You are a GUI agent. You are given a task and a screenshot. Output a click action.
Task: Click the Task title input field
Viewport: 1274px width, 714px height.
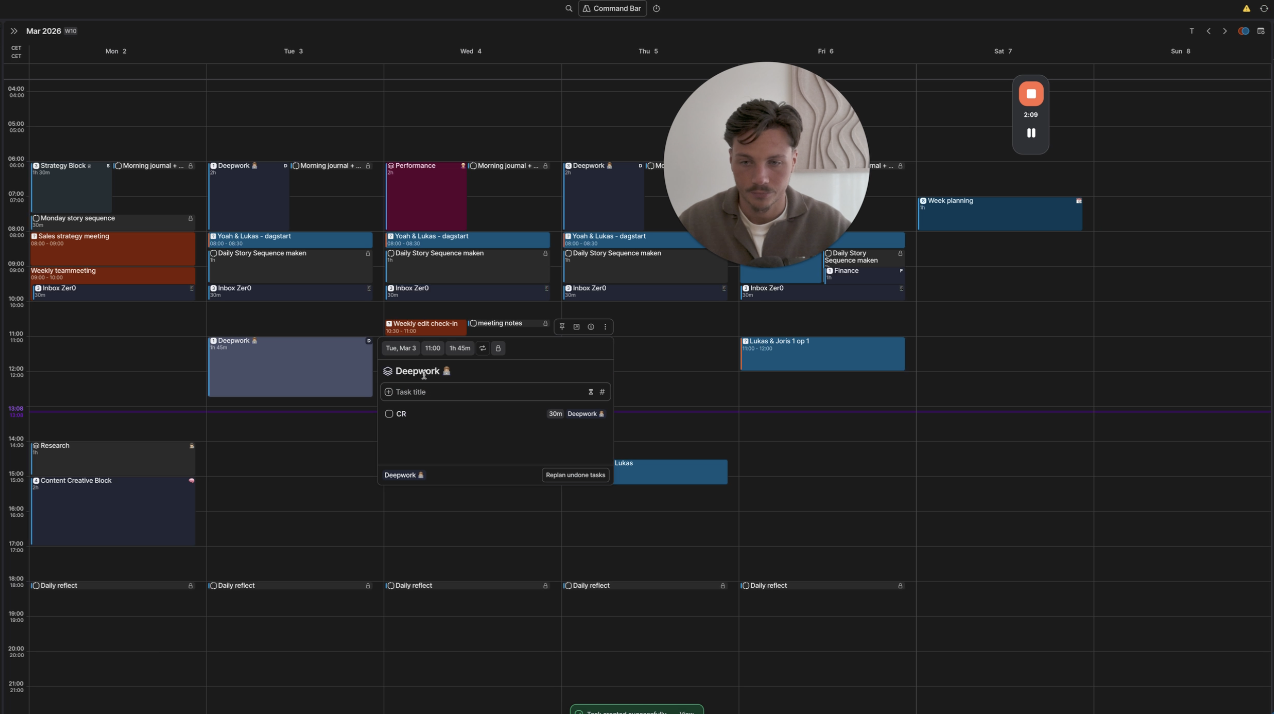(x=495, y=392)
